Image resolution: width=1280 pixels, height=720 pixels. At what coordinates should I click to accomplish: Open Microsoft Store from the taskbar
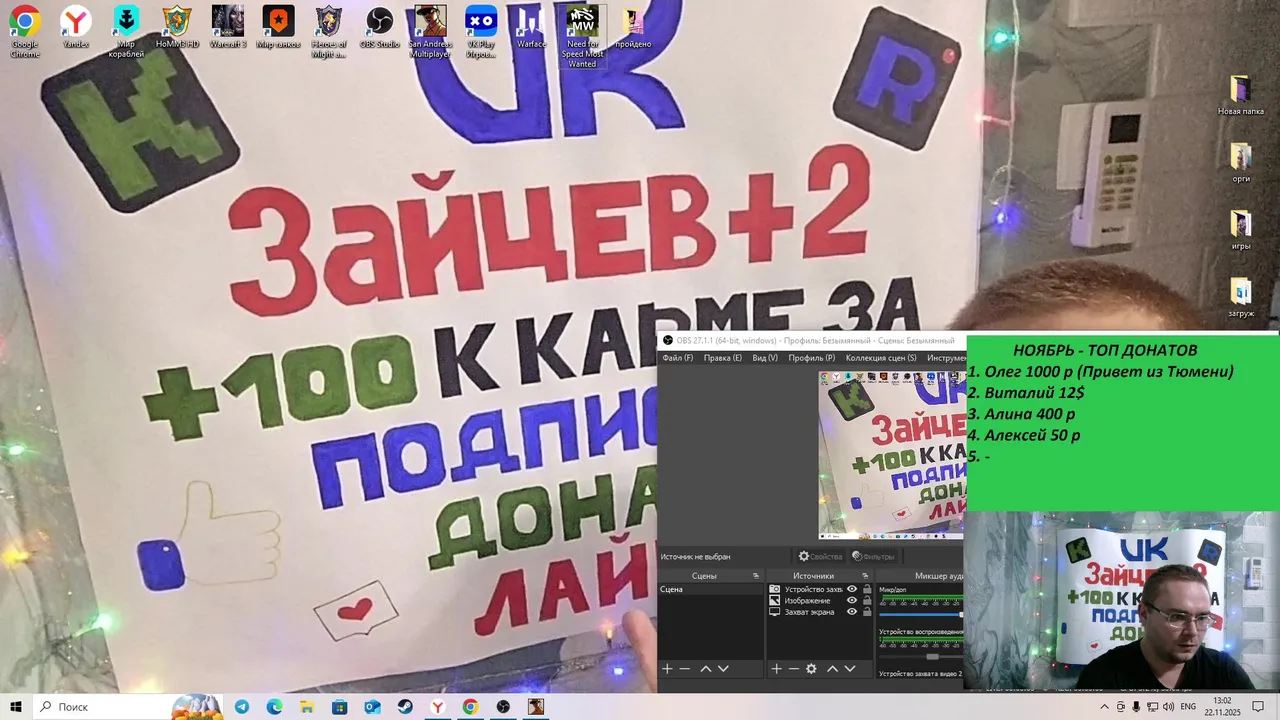(339, 707)
